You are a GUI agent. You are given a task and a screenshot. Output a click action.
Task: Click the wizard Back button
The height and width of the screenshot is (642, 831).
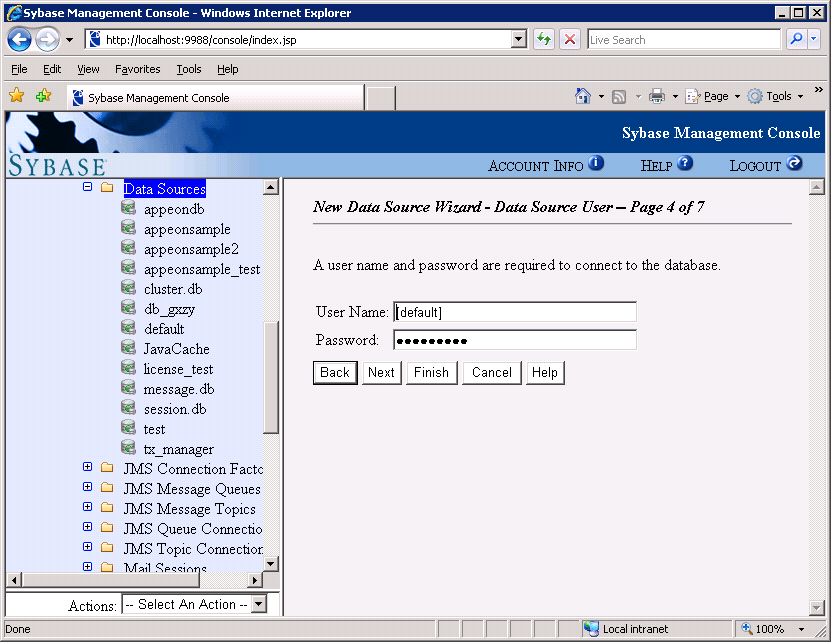coord(335,373)
